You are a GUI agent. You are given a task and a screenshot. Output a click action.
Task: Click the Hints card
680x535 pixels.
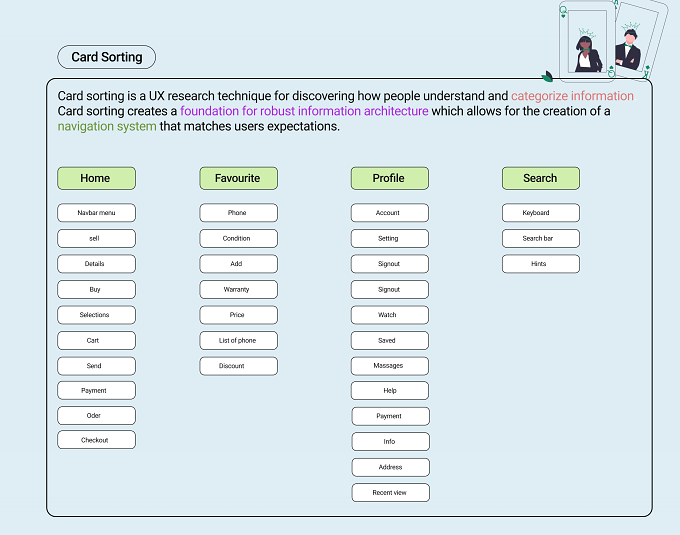[x=541, y=264]
